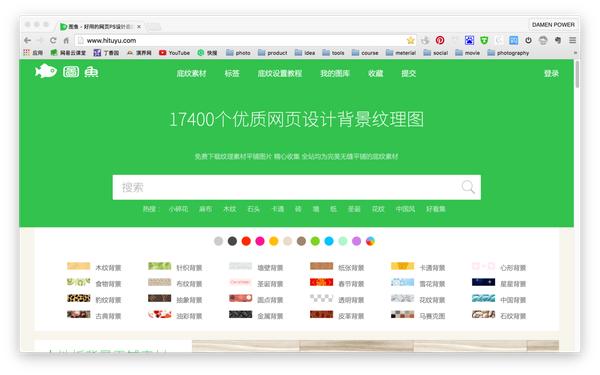Click the browser back arrow
The image size is (600, 375).
(27, 40)
